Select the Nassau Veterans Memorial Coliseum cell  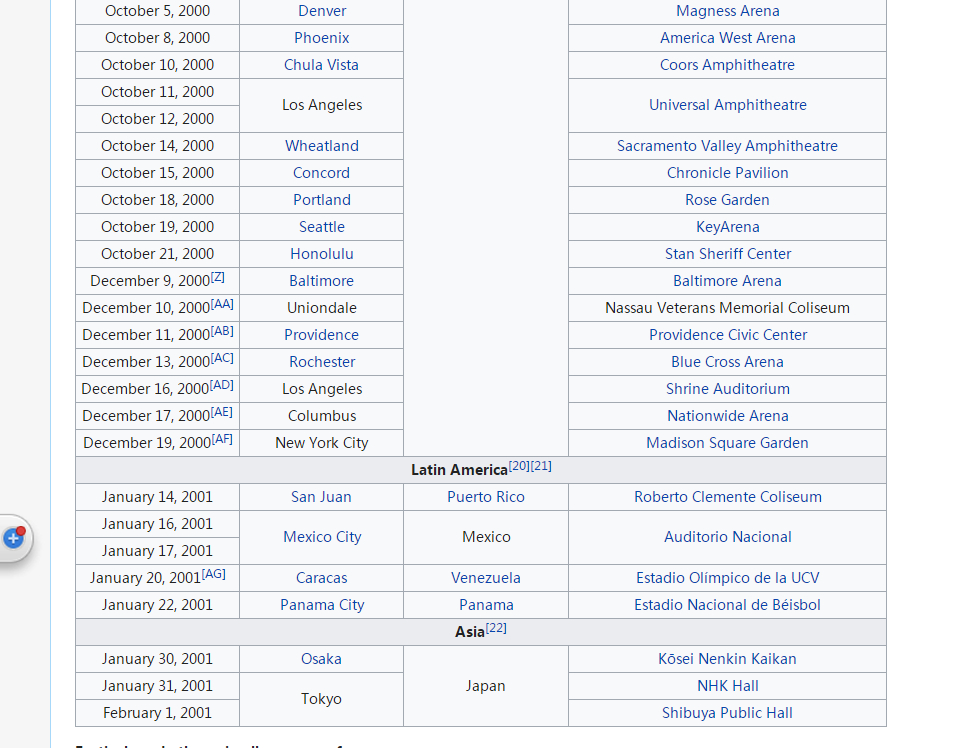(x=728, y=308)
